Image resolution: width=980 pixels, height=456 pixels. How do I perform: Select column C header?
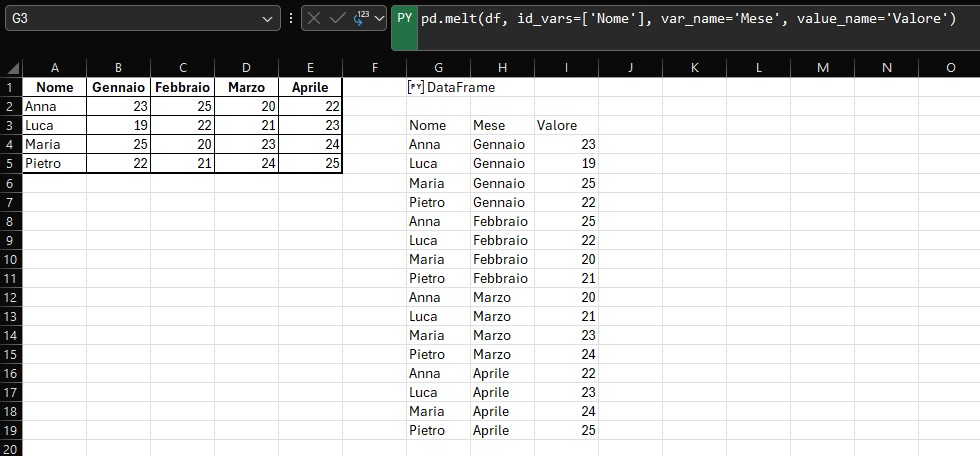click(182, 68)
